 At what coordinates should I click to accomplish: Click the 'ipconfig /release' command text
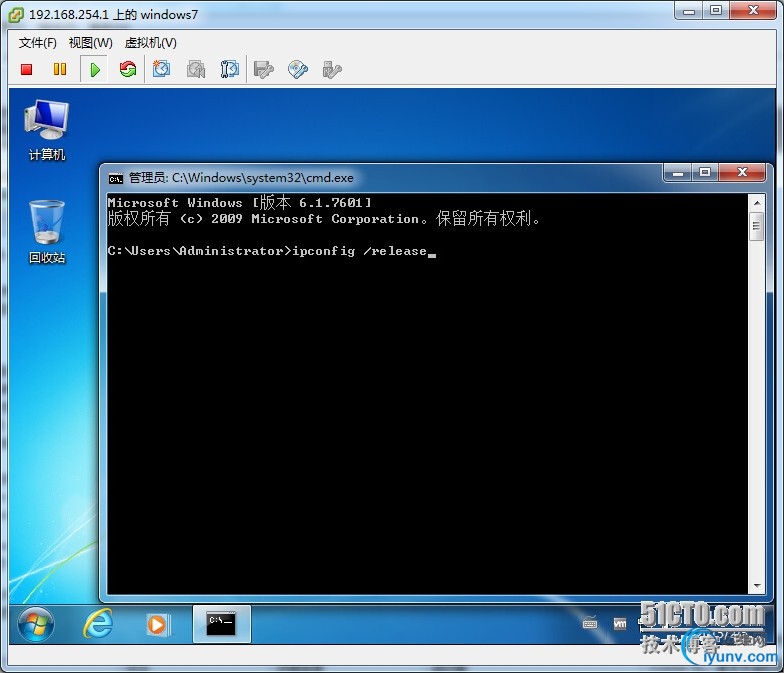(x=360, y=251)
